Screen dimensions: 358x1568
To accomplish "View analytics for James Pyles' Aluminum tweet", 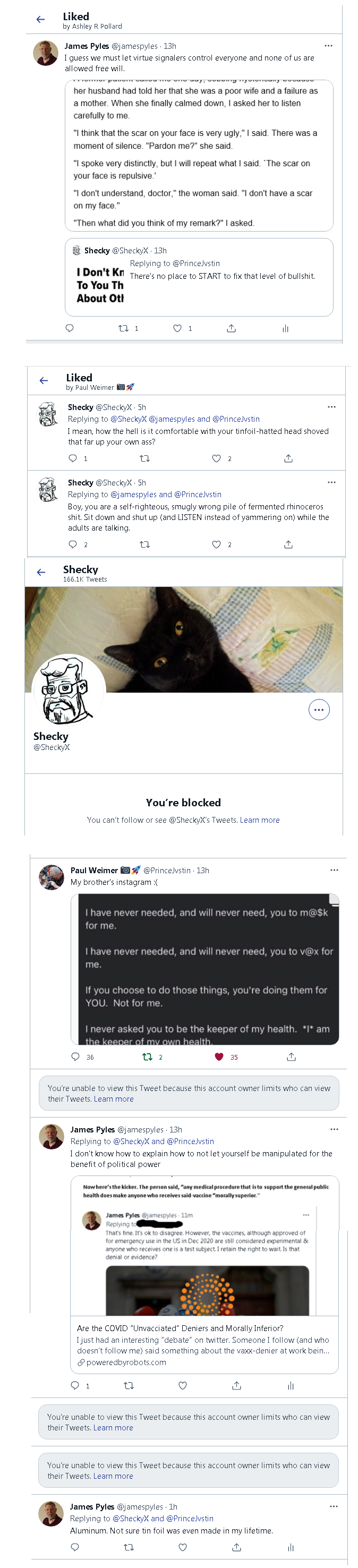I will coord(291,1547).
